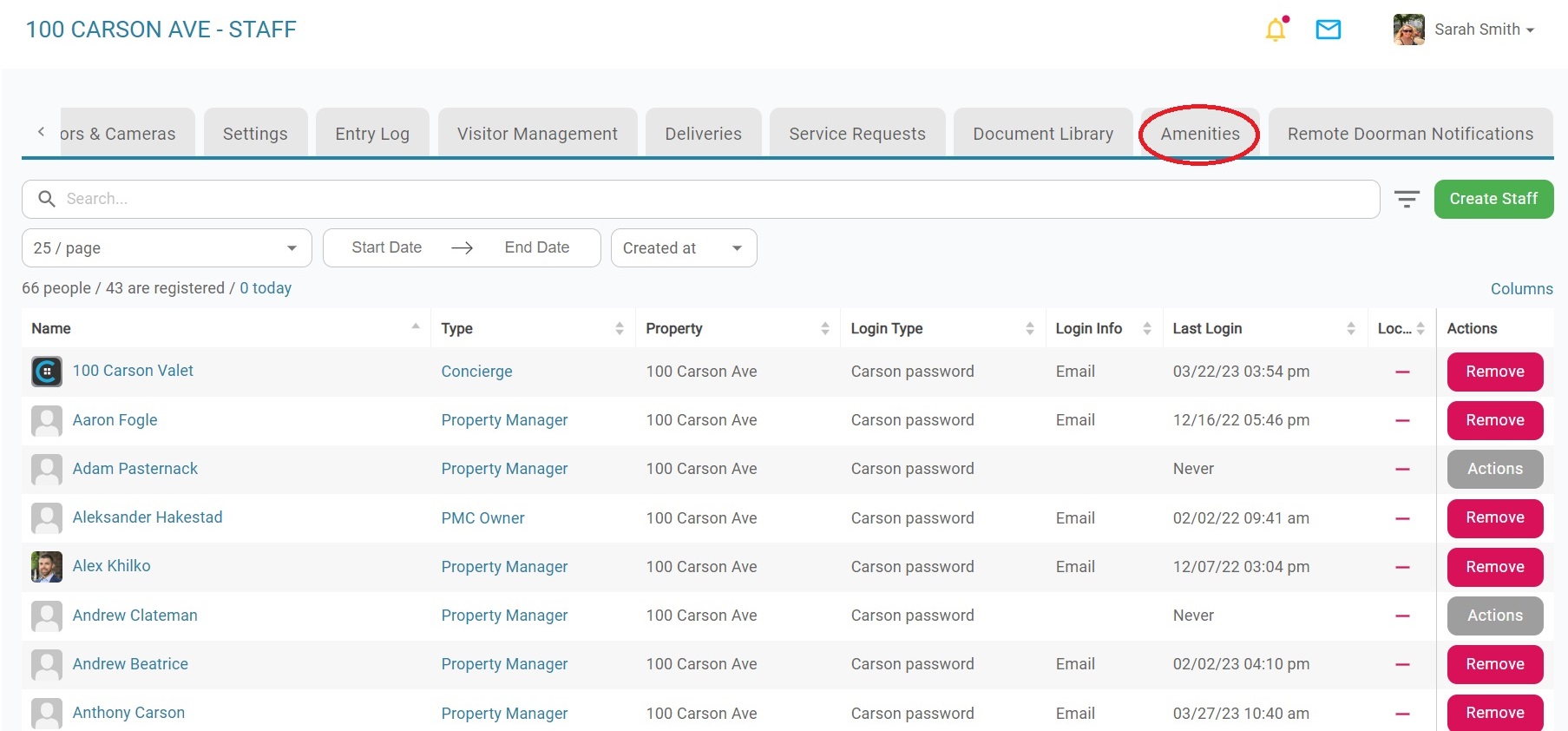Open Actions for Adam Pasternack
The height and width of the screenshot is (731, 1568).
coord(1494,469)
